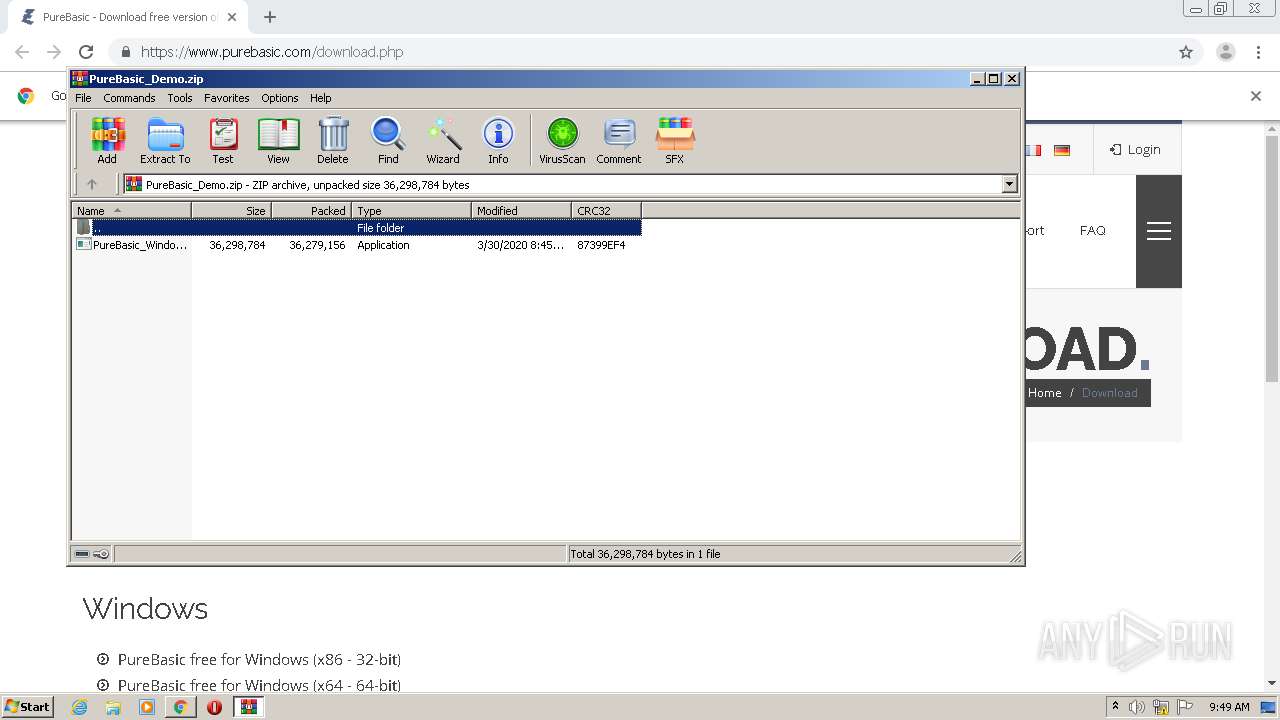
Task: Open Windows Explorer folder in taskbar
Action: tap(113, 707)
